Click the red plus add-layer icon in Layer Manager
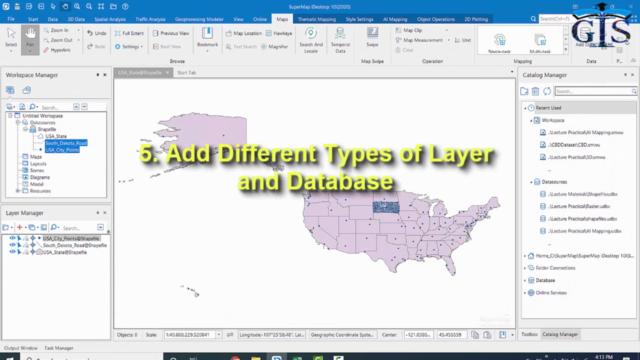Viewport: 640px width, 360px height. (x=19, y=227)
